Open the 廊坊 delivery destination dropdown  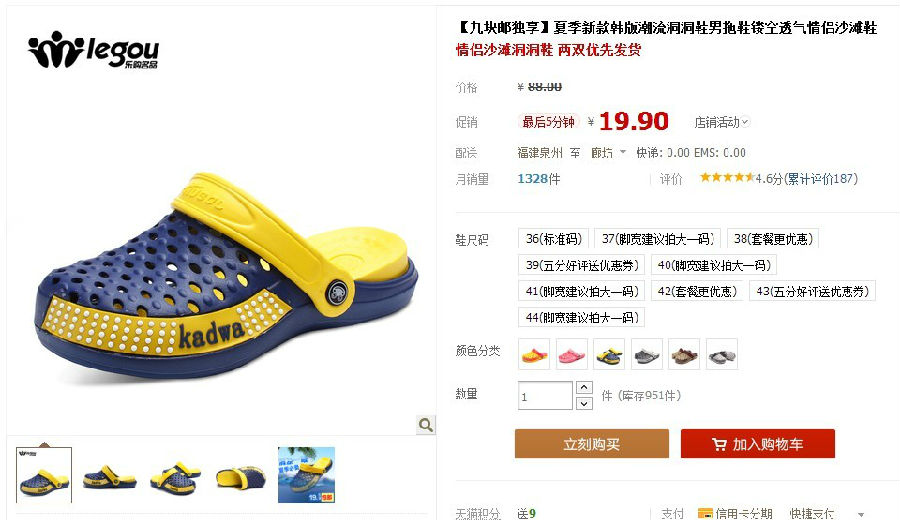tap(608, 153)
